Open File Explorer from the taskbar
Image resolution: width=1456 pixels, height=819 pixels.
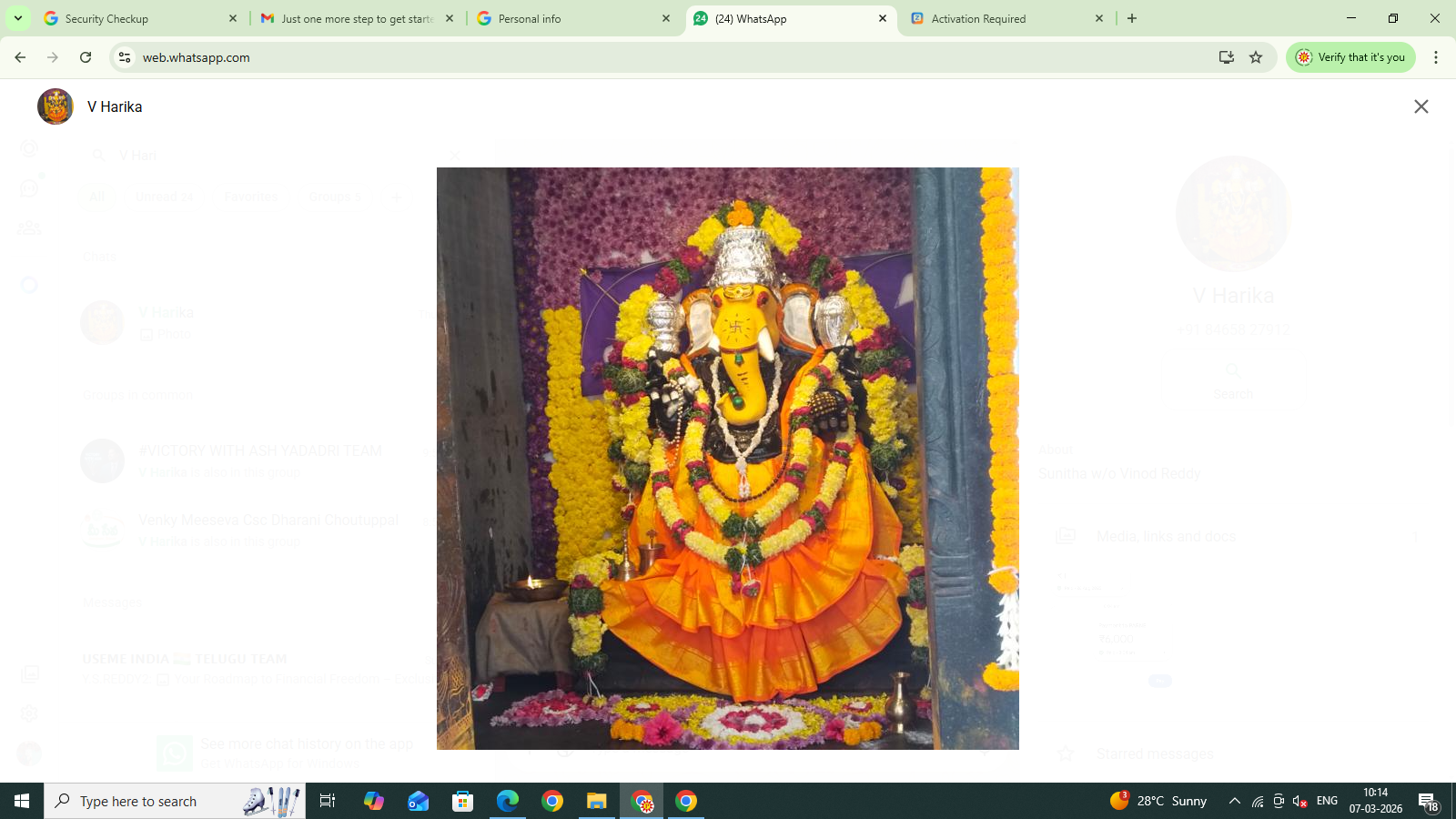pyautogui.click(x=596, y=801)
